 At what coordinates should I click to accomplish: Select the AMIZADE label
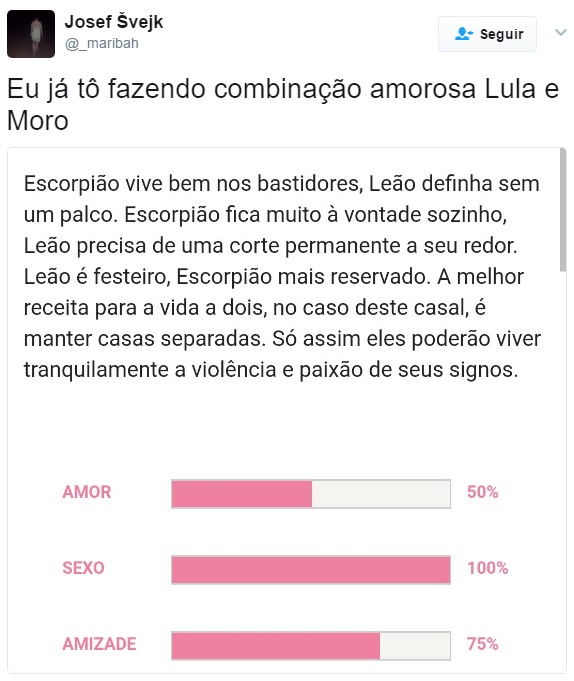tap(99, 644)
